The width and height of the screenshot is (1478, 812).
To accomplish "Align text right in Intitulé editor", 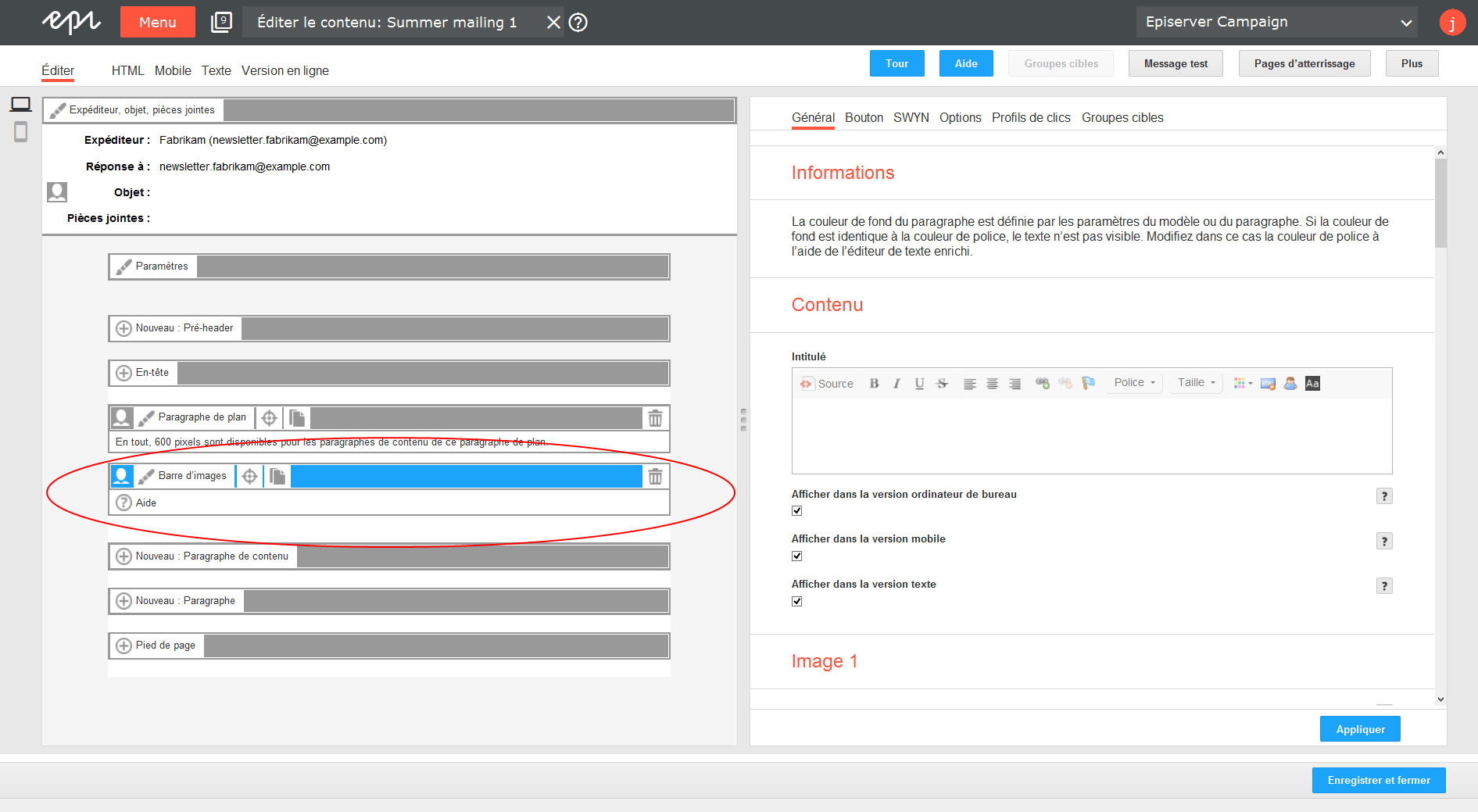I will tap(1015, 384).
